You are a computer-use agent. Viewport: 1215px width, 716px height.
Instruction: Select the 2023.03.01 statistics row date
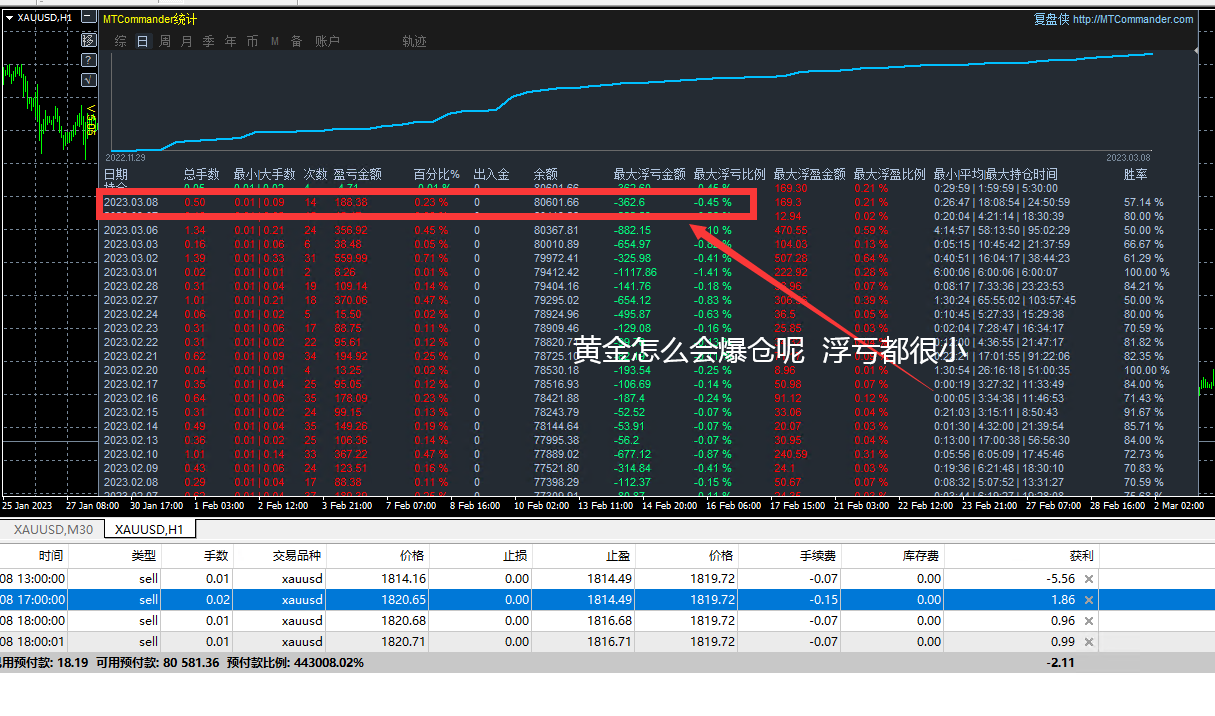tap(130, 272)
